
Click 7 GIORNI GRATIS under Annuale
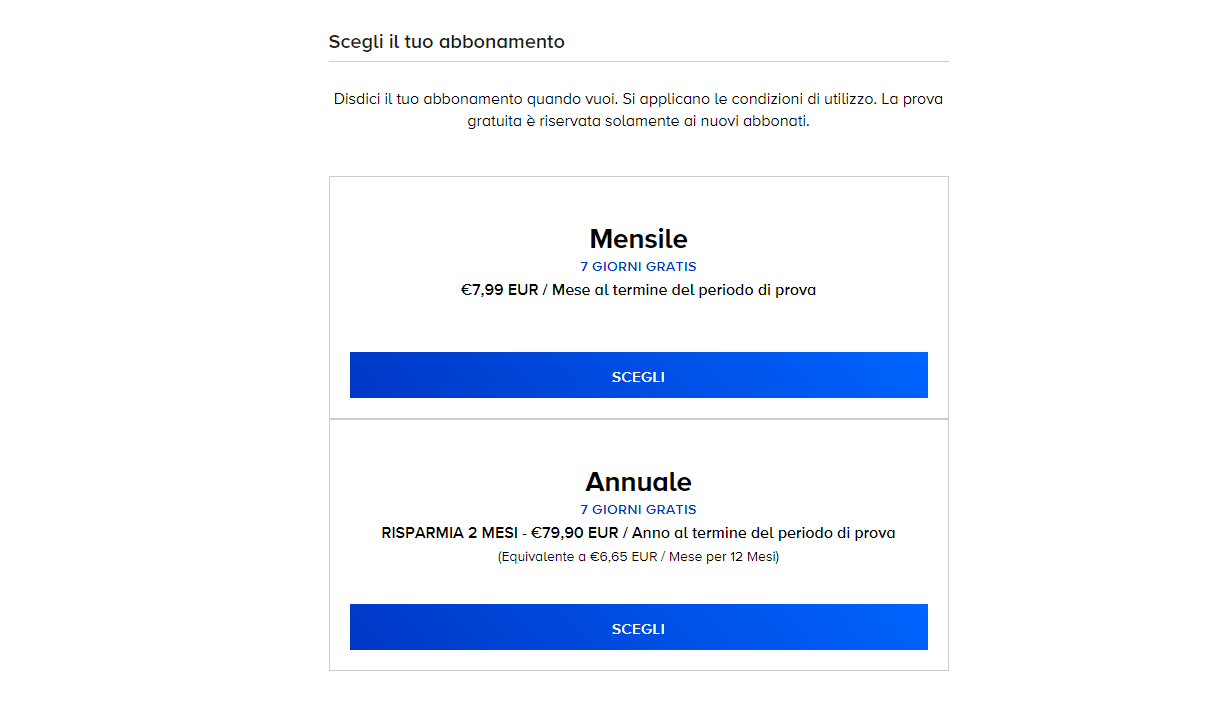[638, 510]
